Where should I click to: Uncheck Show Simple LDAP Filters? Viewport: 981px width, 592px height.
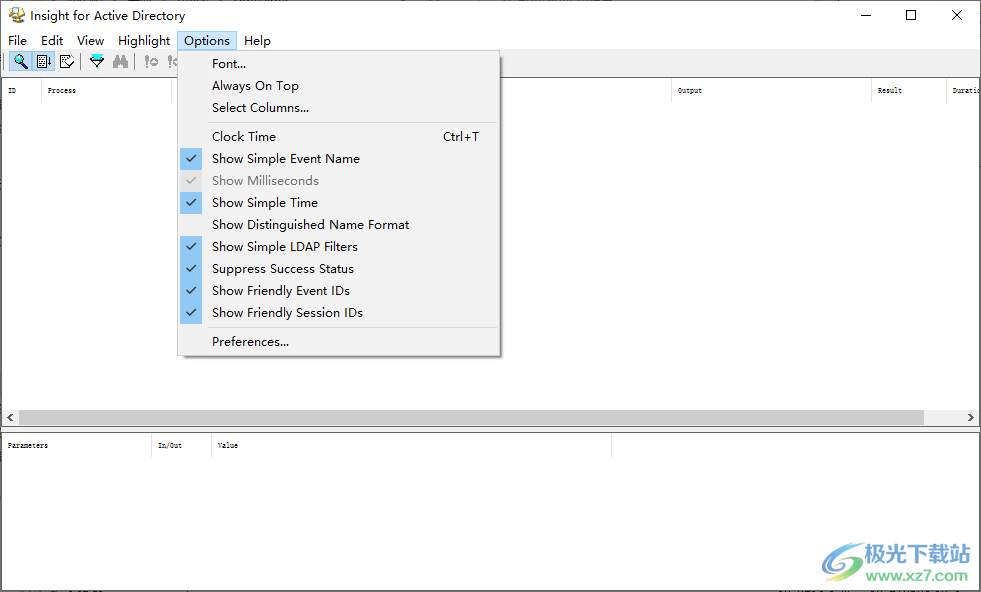(x=339, y=247)
